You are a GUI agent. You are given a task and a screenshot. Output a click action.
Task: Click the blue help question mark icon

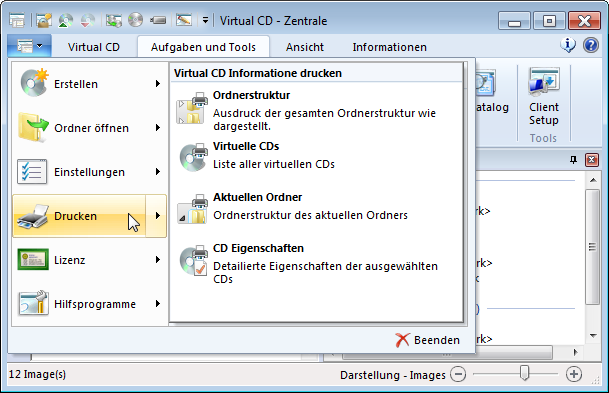[x=590, y=45]
